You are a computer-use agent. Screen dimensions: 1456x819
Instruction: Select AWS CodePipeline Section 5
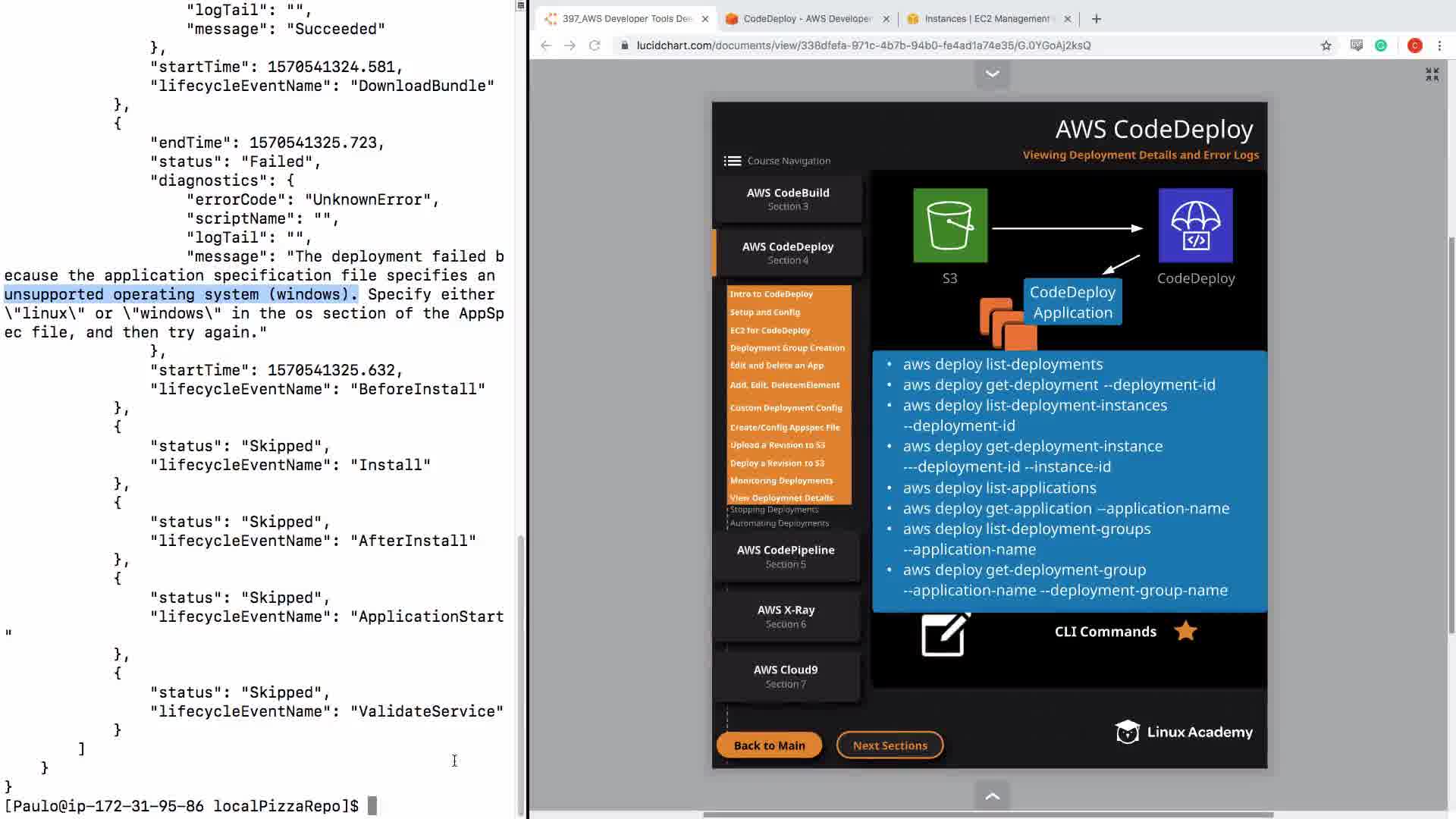[x=786, y=557]
